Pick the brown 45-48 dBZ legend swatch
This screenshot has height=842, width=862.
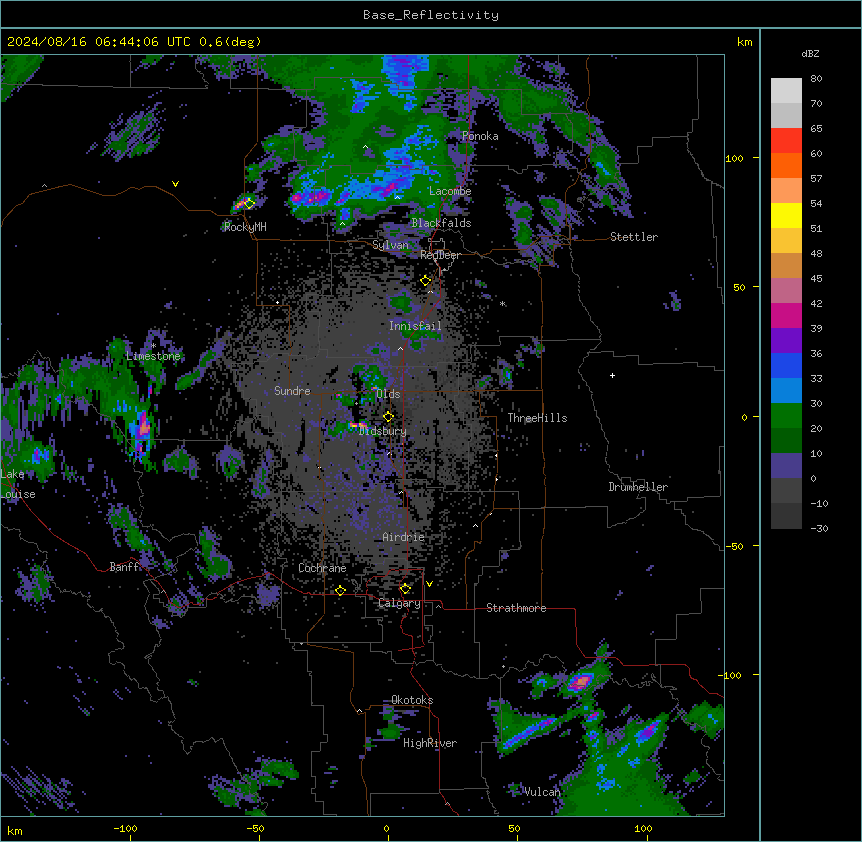pos(786,265)
